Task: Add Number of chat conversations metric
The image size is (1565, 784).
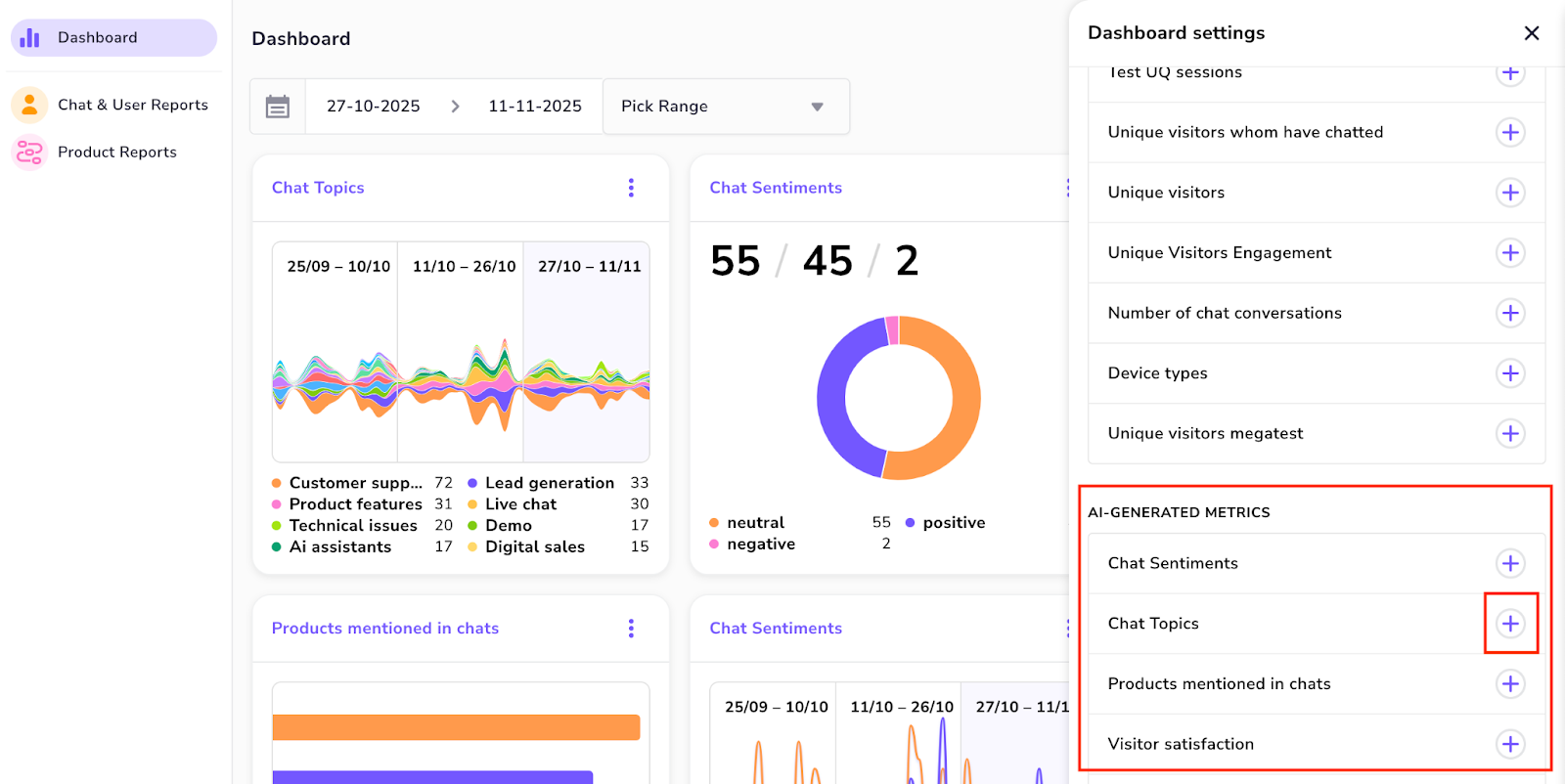Action: 1510,313
